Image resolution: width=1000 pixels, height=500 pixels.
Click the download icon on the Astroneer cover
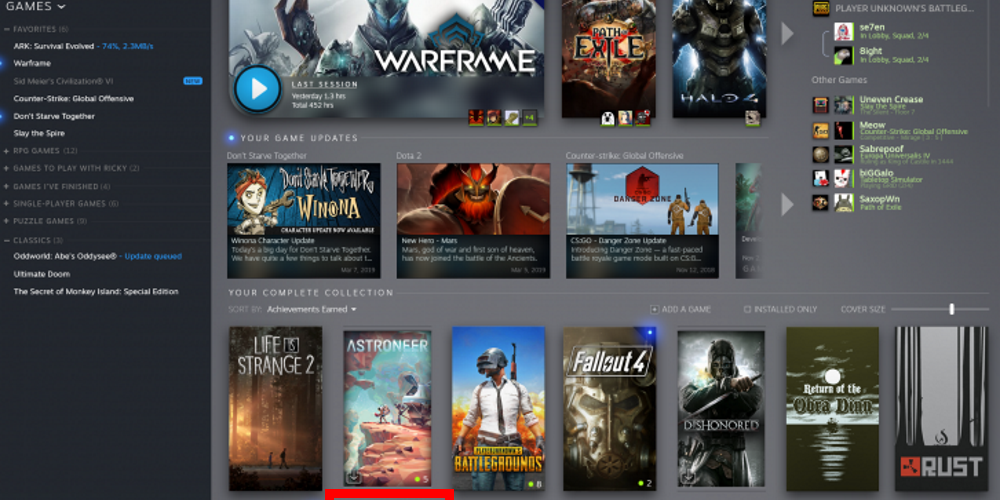355,478
